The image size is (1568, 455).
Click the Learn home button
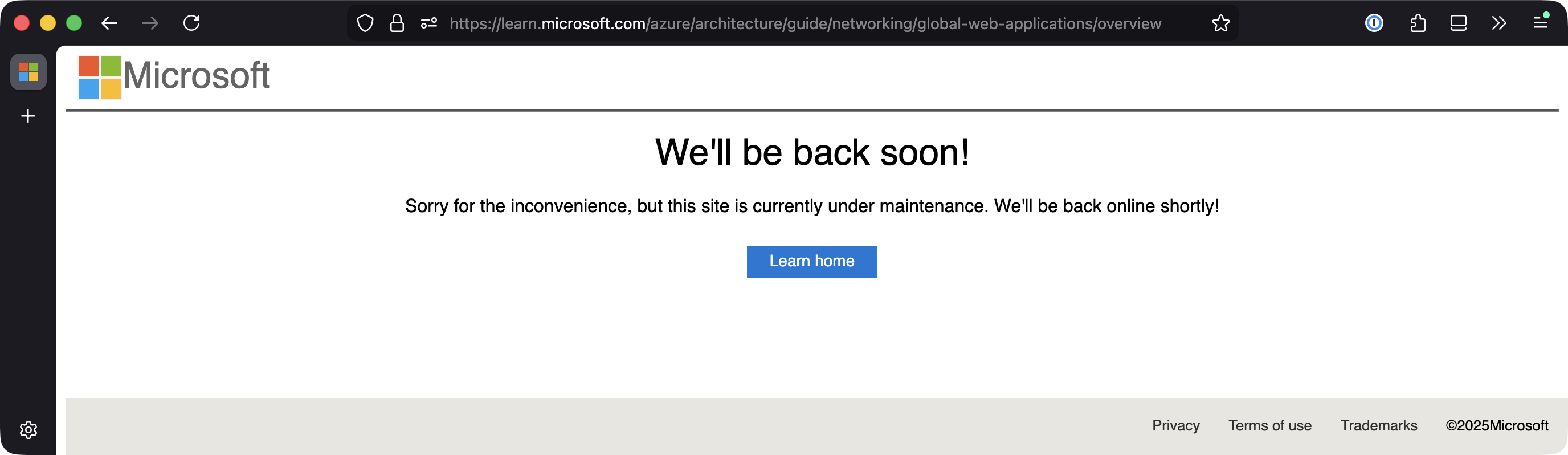click(x=811, y=261)
